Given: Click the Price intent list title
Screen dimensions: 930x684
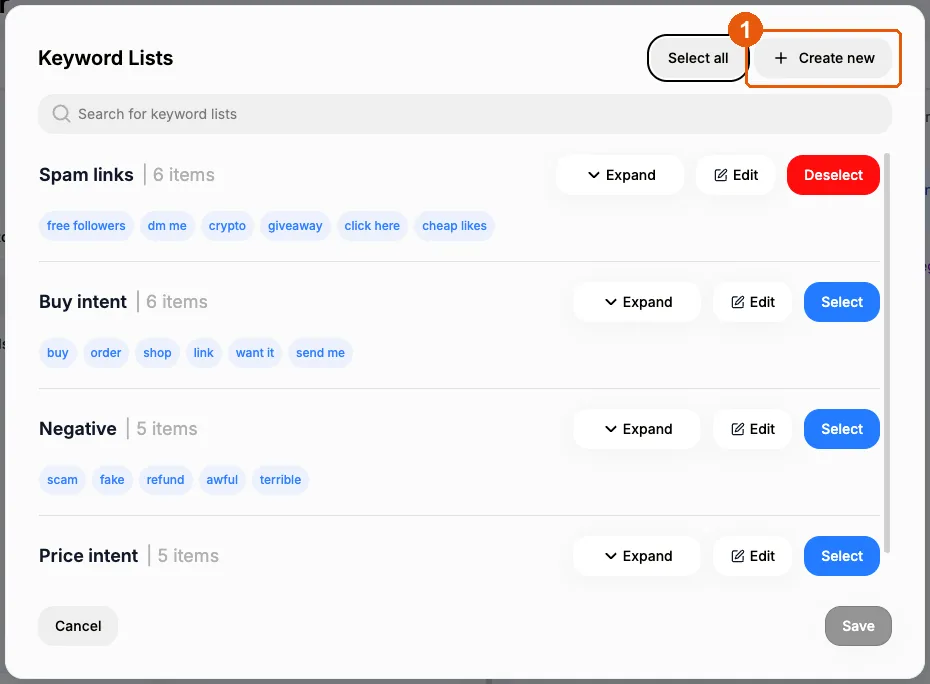Looking at the screenshot, I should pyautogui.click(x=88, y=556).
